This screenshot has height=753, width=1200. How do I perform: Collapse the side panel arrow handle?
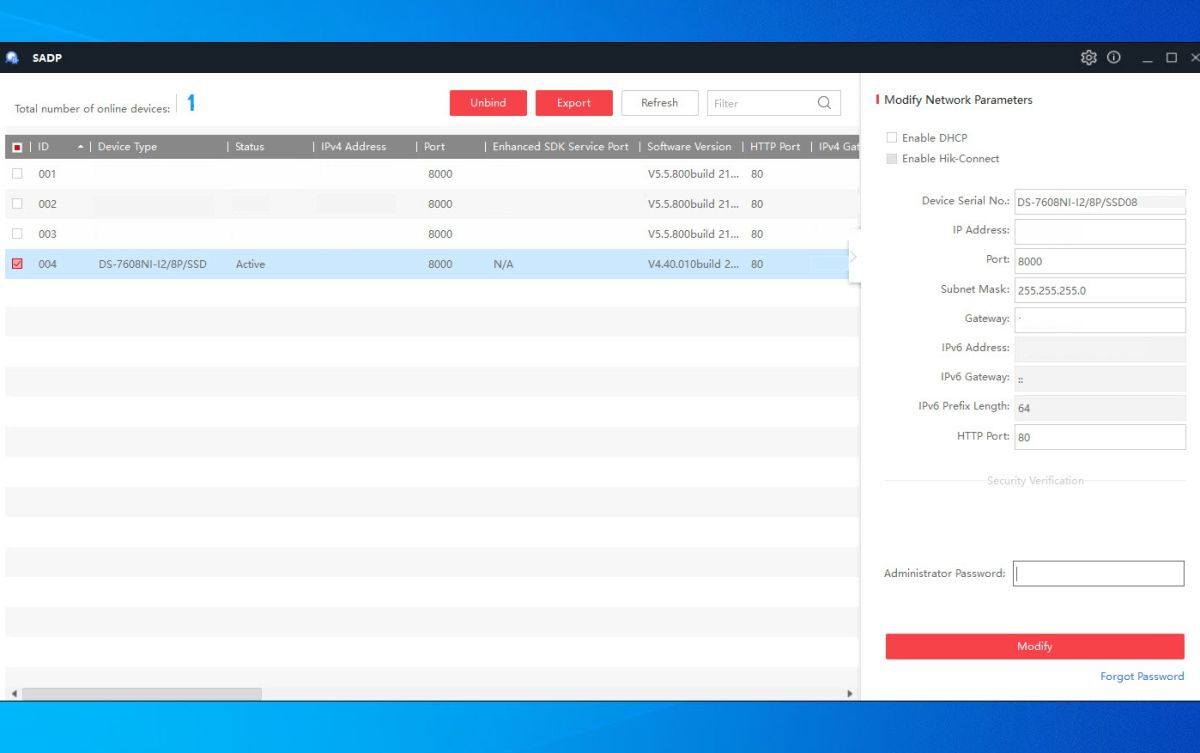853,257
